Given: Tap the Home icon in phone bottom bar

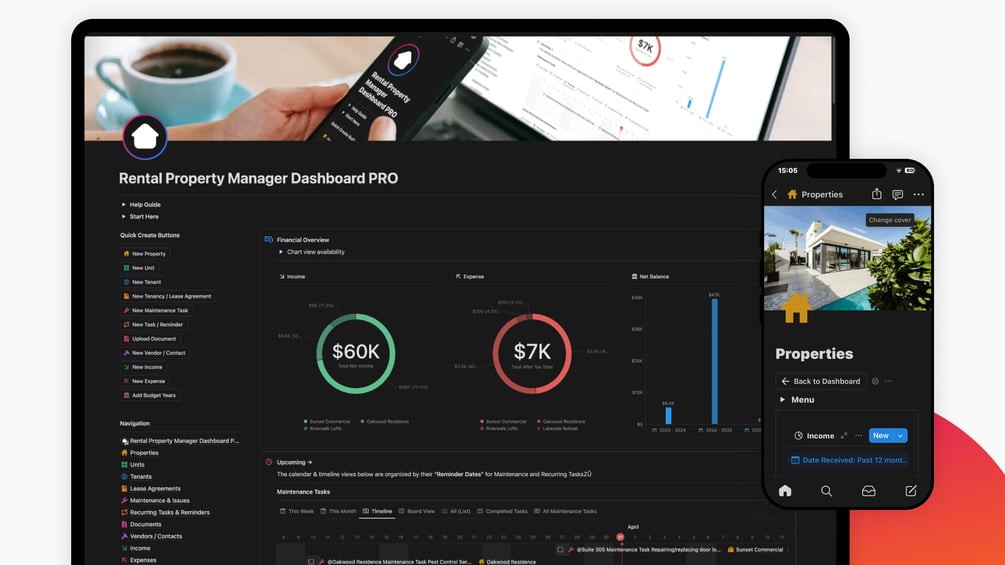Looking at the screenshot, I should [x=785, y=491].
